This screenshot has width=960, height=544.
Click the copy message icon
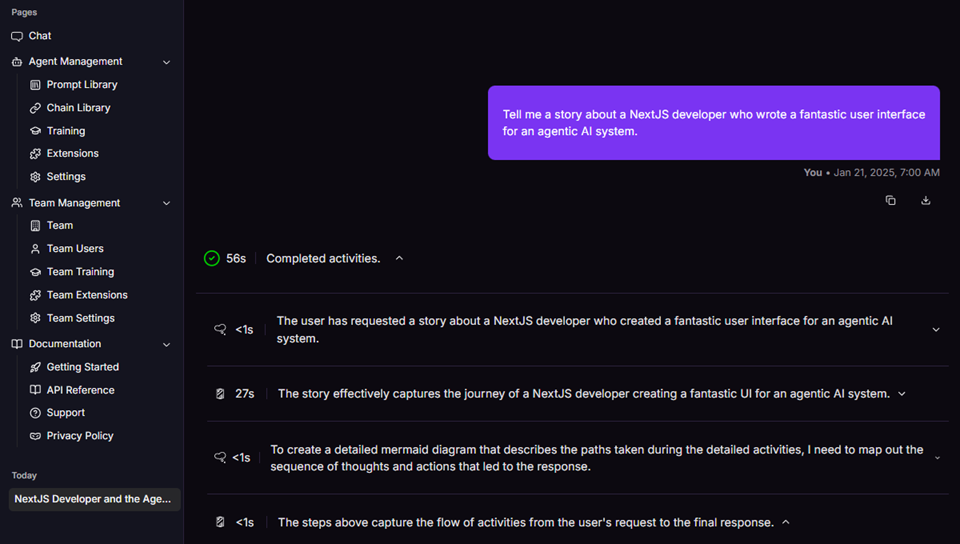[890, 201]
